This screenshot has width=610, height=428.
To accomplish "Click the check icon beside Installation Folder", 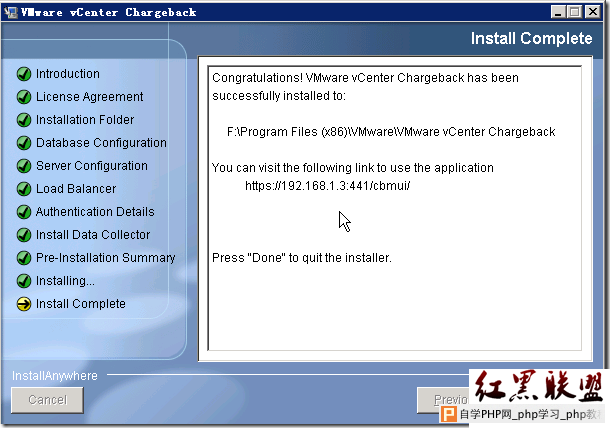I will pyautogui.click(x=24, y=120).
